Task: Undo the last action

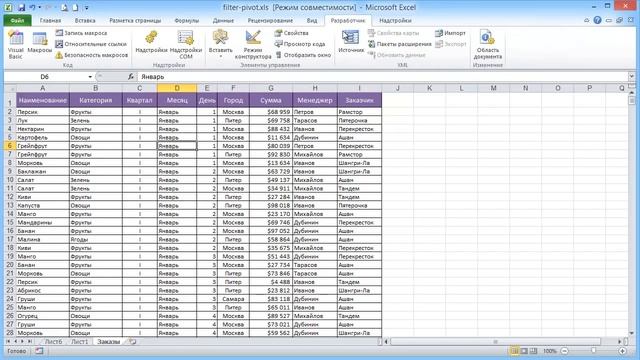Action: coord(32,7)
